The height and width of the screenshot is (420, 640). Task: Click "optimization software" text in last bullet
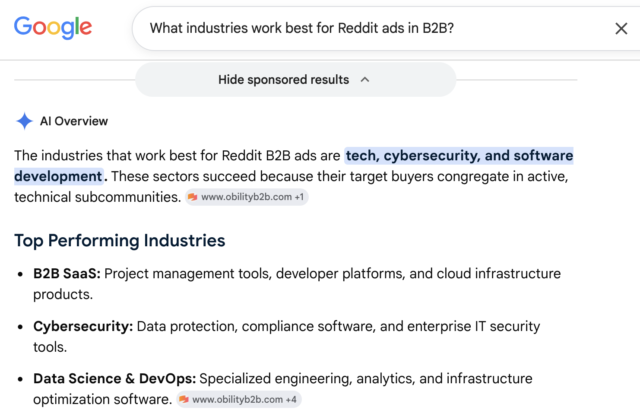102,399
